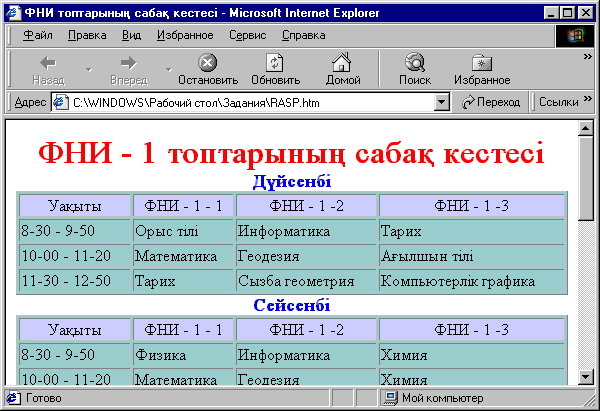This screenshot has width=600, height=411.
Task: Minimize the Internet Explorer window
Action: tap(551, 13)
